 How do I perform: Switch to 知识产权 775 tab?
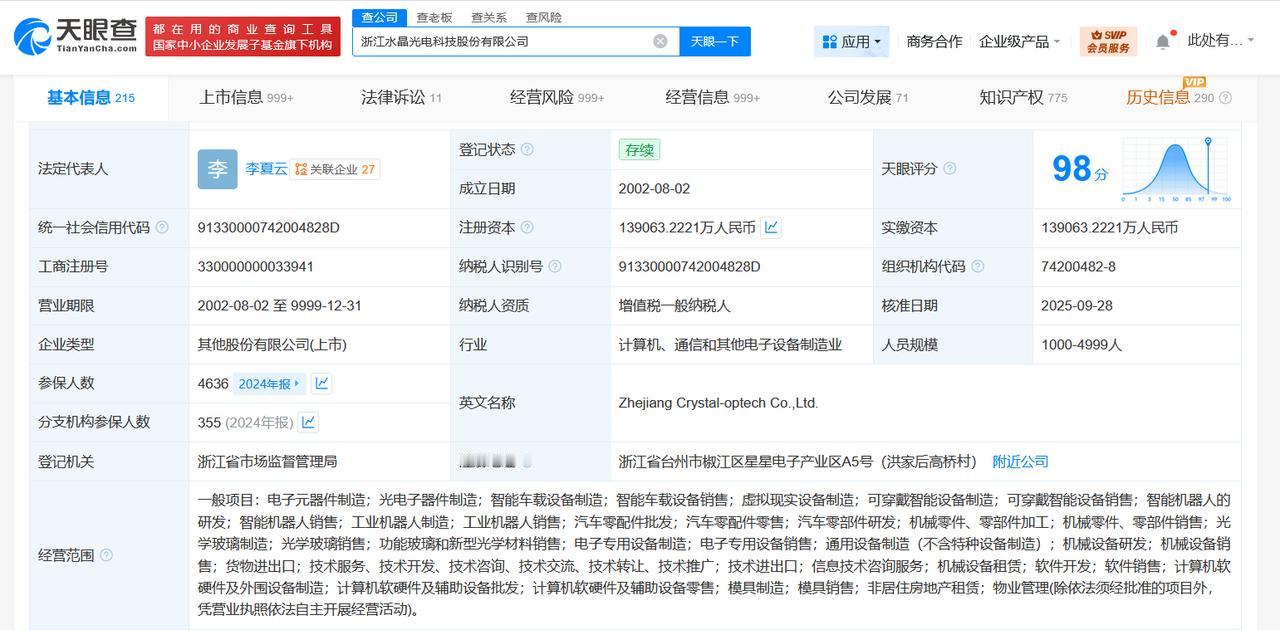[x=1023, y=97]
